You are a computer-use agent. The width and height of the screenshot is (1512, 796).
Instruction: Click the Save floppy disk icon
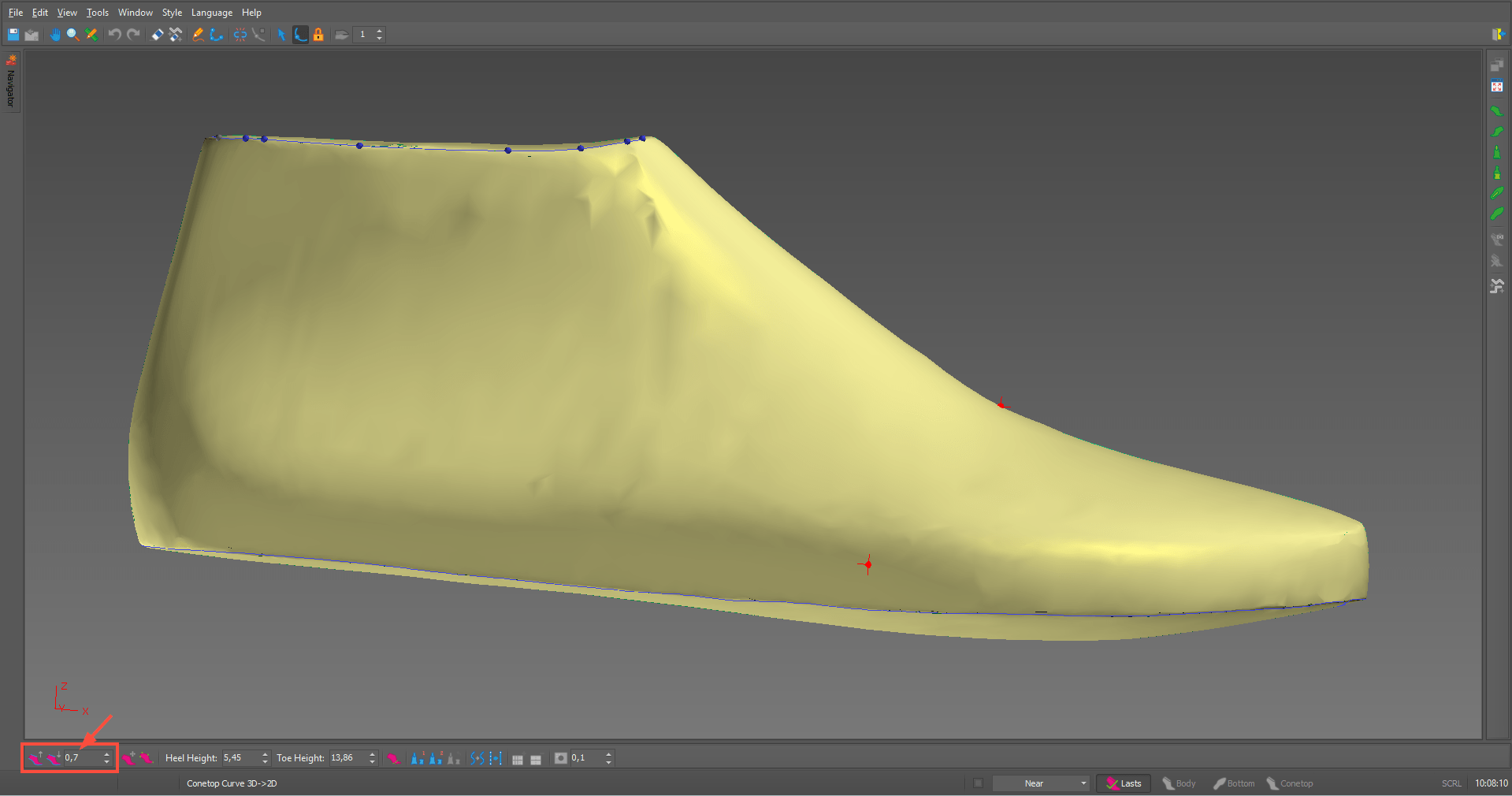(13, 35)
